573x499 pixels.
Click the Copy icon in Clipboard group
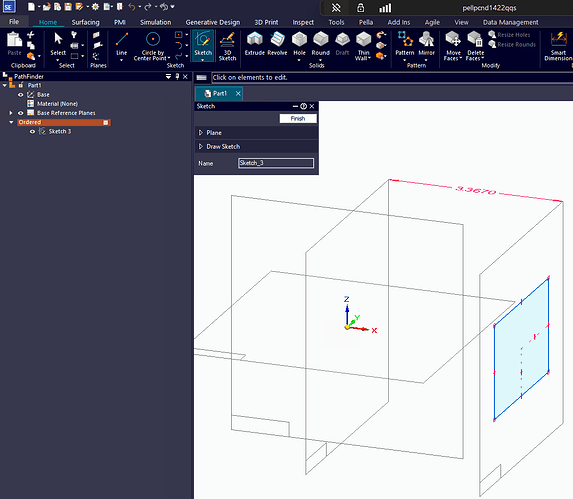[x=31, y=45]
